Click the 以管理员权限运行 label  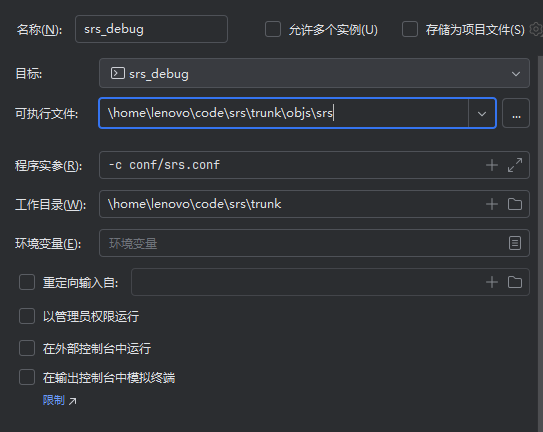[91, 316]
